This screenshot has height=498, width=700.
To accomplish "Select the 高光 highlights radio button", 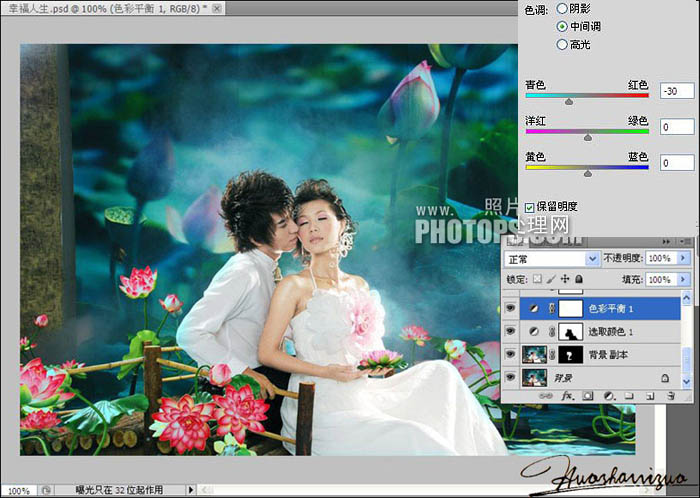I will 562,44.
